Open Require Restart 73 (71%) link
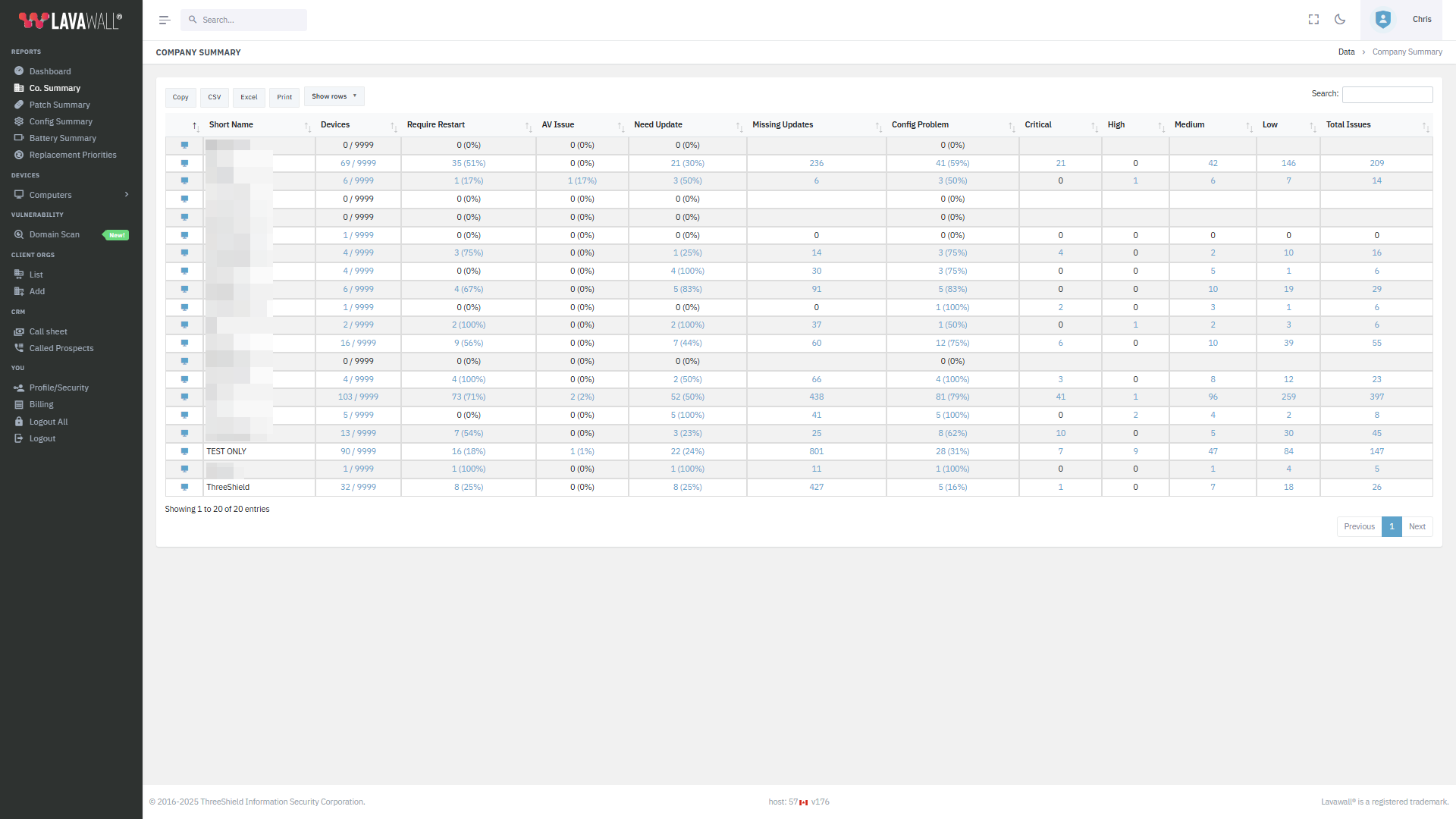The height and width of the screenshot is (819, 1456). pyautogui.click(x=468, y=397)
